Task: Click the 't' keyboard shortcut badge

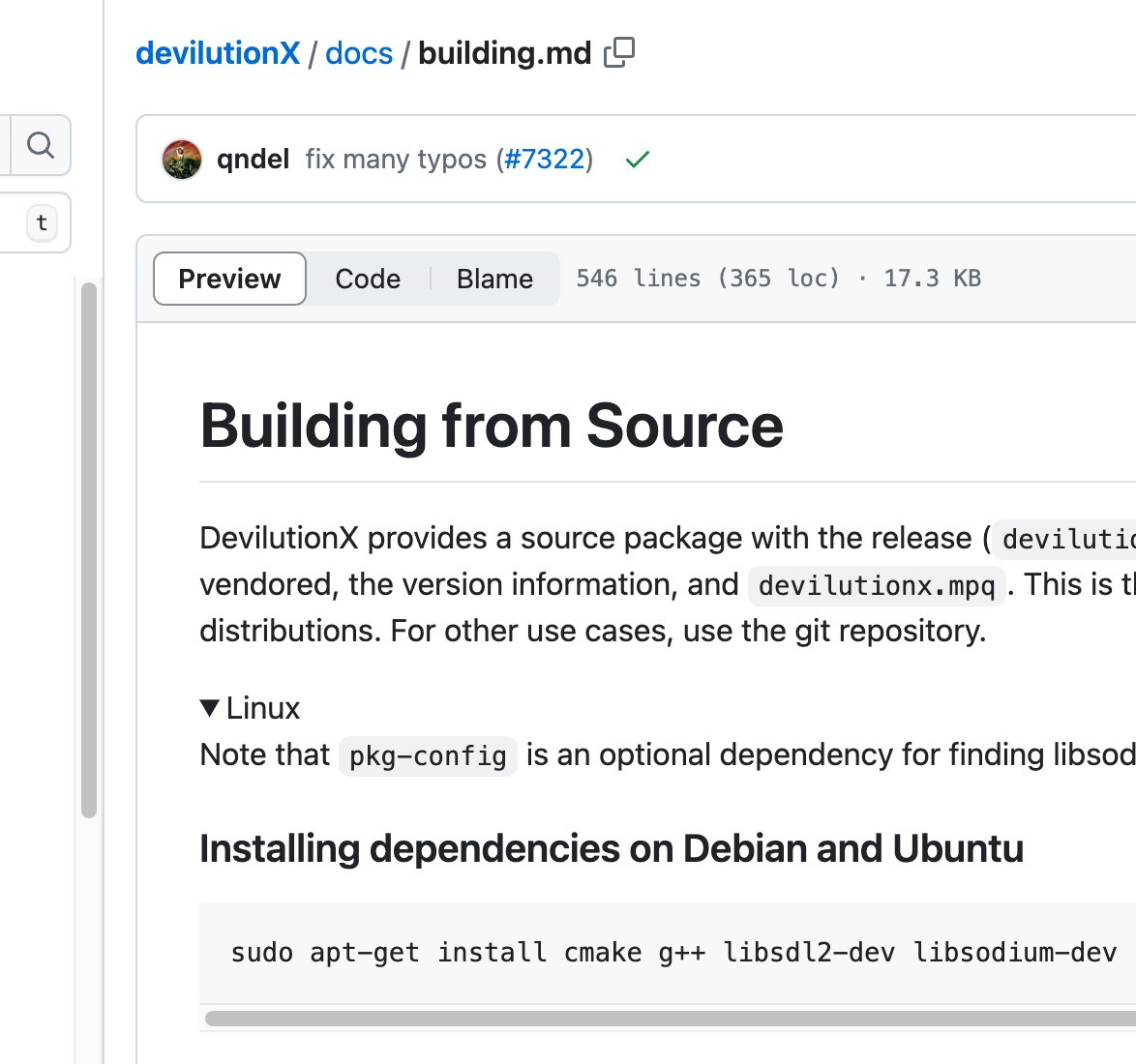Action: [42, 222]
